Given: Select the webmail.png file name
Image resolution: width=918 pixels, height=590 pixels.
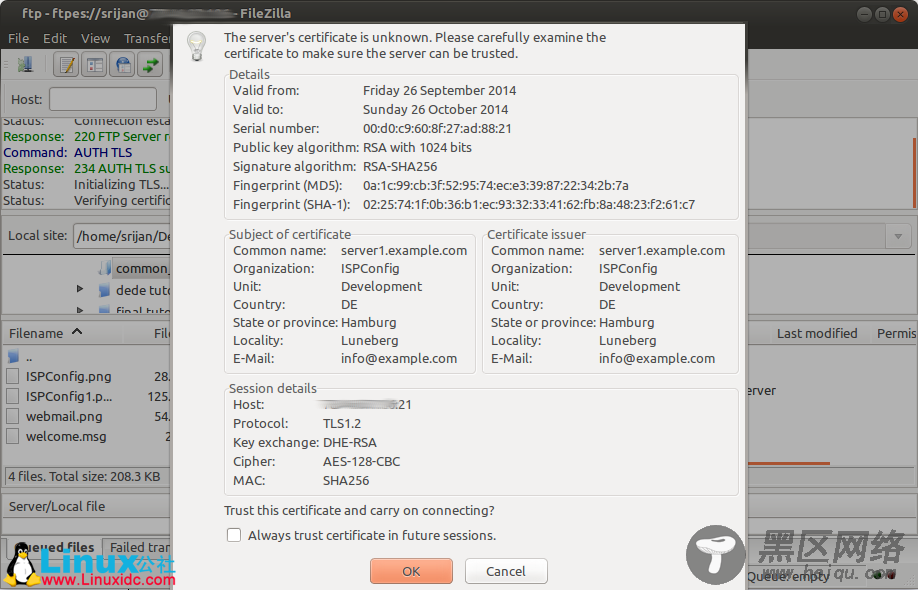Looking at the screenshot, I should (64, 416).
